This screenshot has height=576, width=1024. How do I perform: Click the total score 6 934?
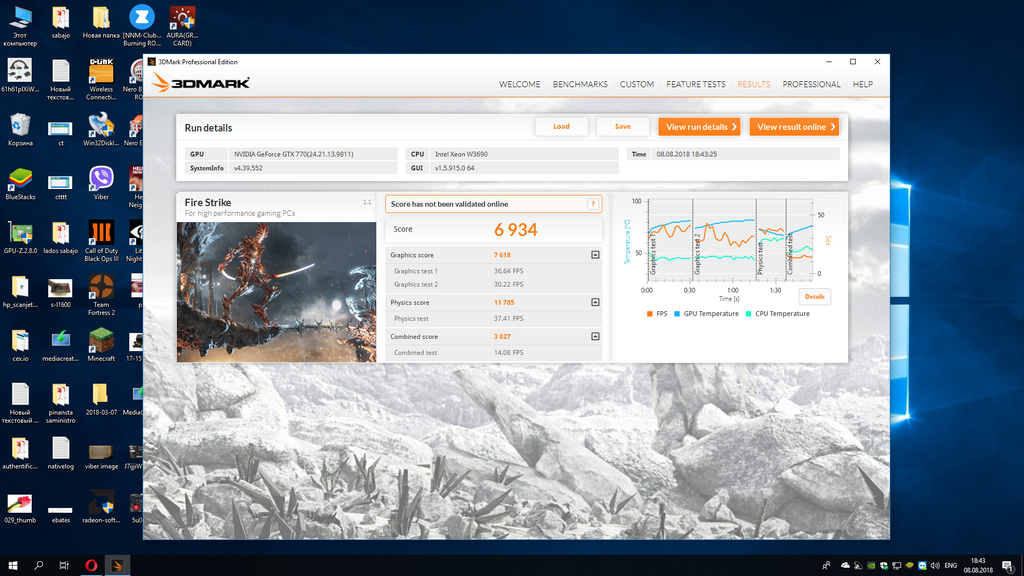(515, 230)
